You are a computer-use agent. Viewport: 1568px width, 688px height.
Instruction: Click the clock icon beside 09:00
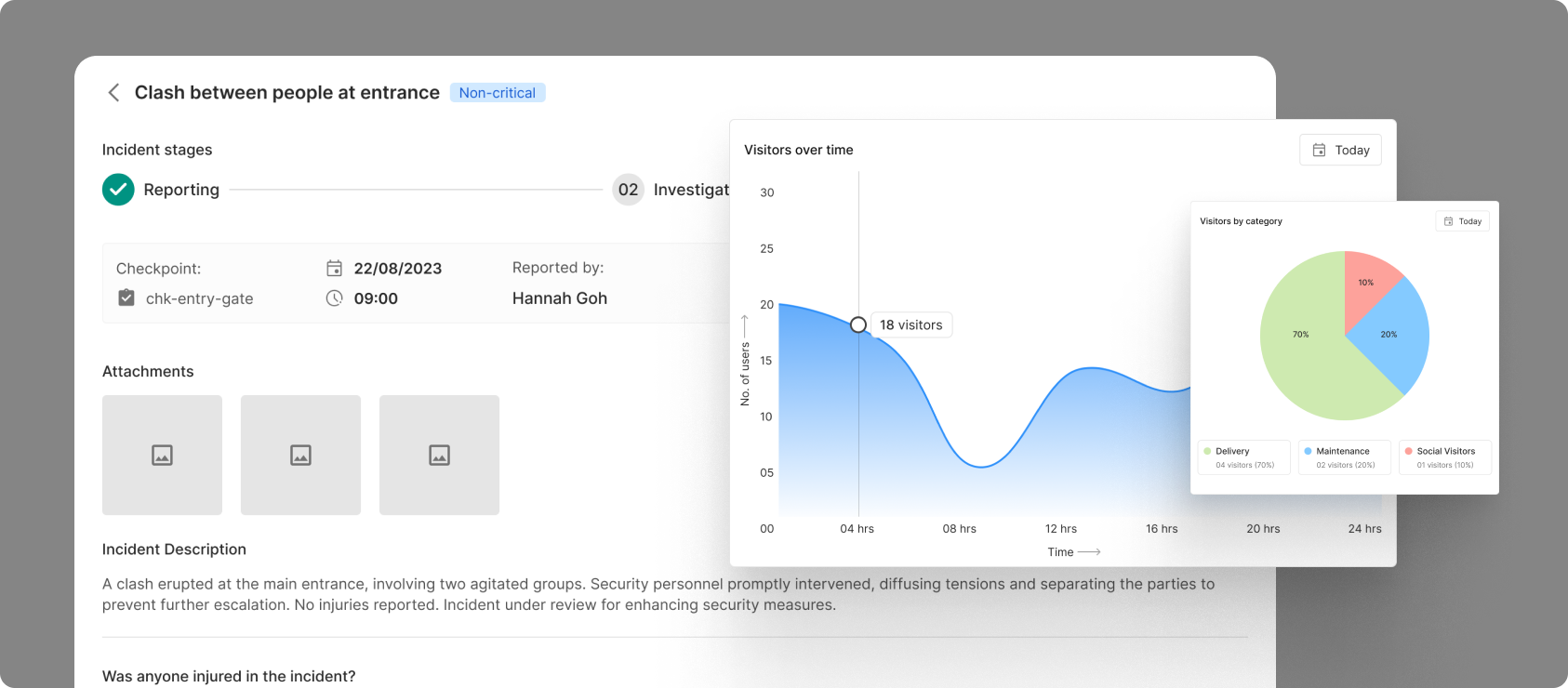click(335, 298)
